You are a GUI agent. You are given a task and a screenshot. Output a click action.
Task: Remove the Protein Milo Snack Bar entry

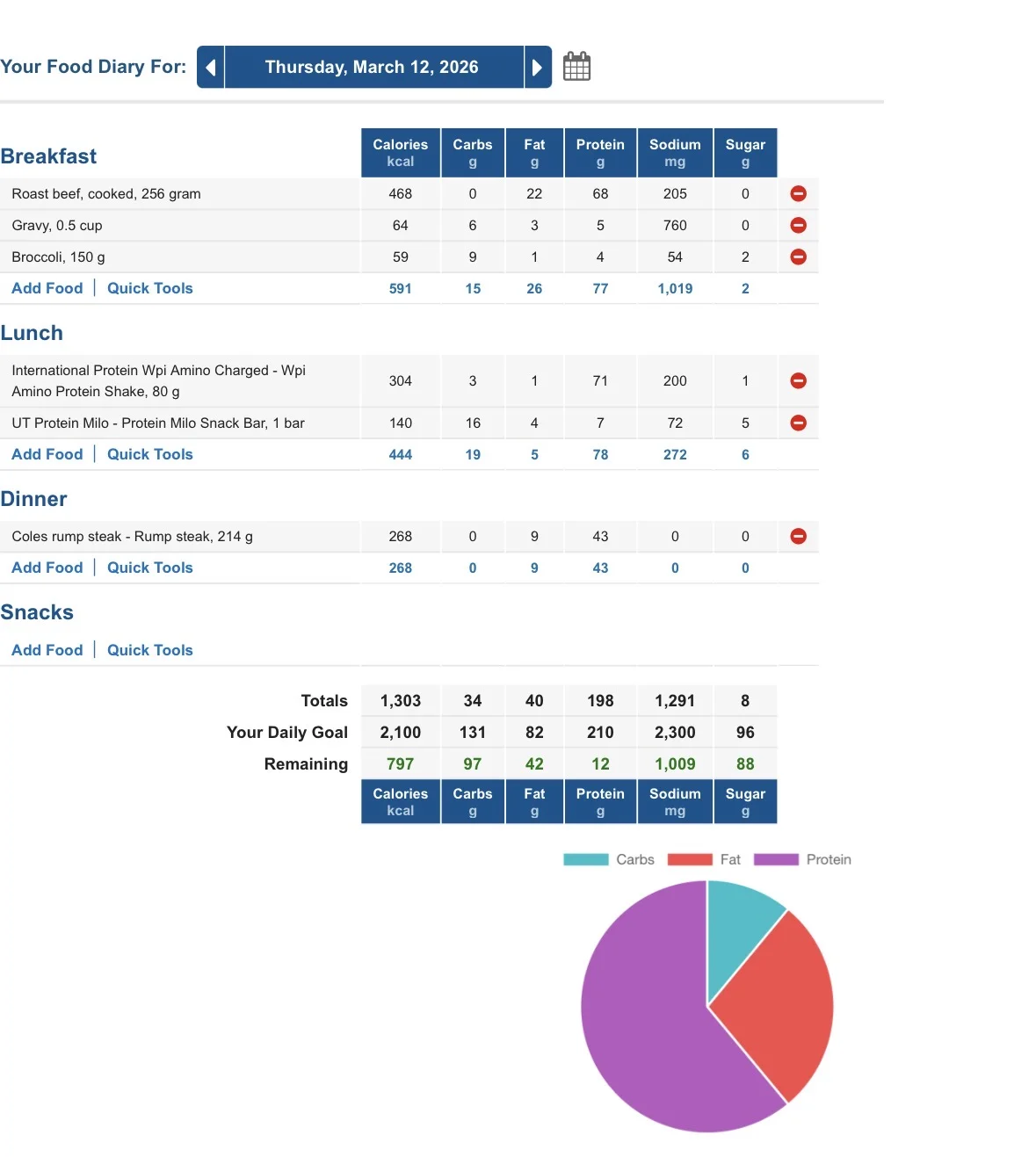pyautogui.click(x=798, y=423)
